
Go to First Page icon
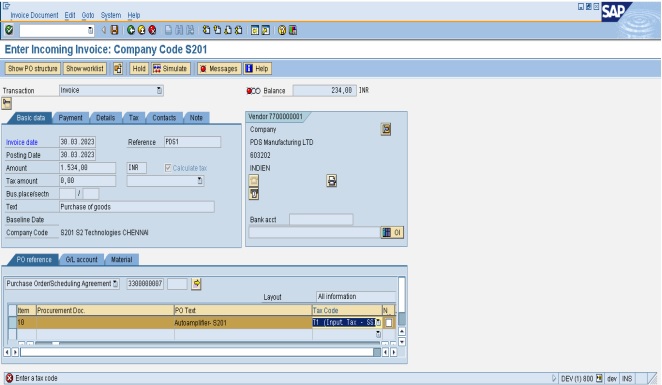click(x=206, y=30)
